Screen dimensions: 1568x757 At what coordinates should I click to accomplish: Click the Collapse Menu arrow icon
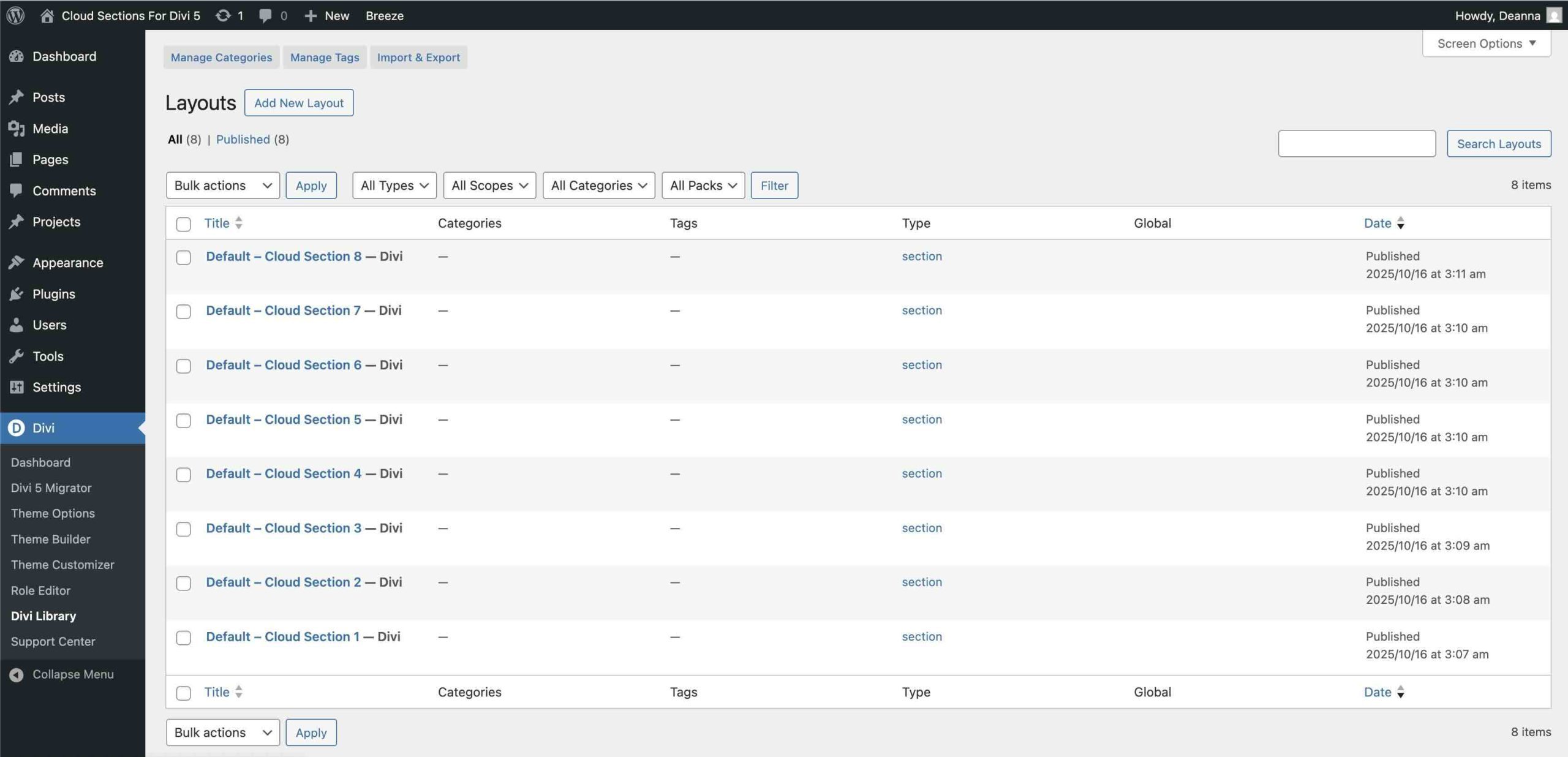point(17,674)
